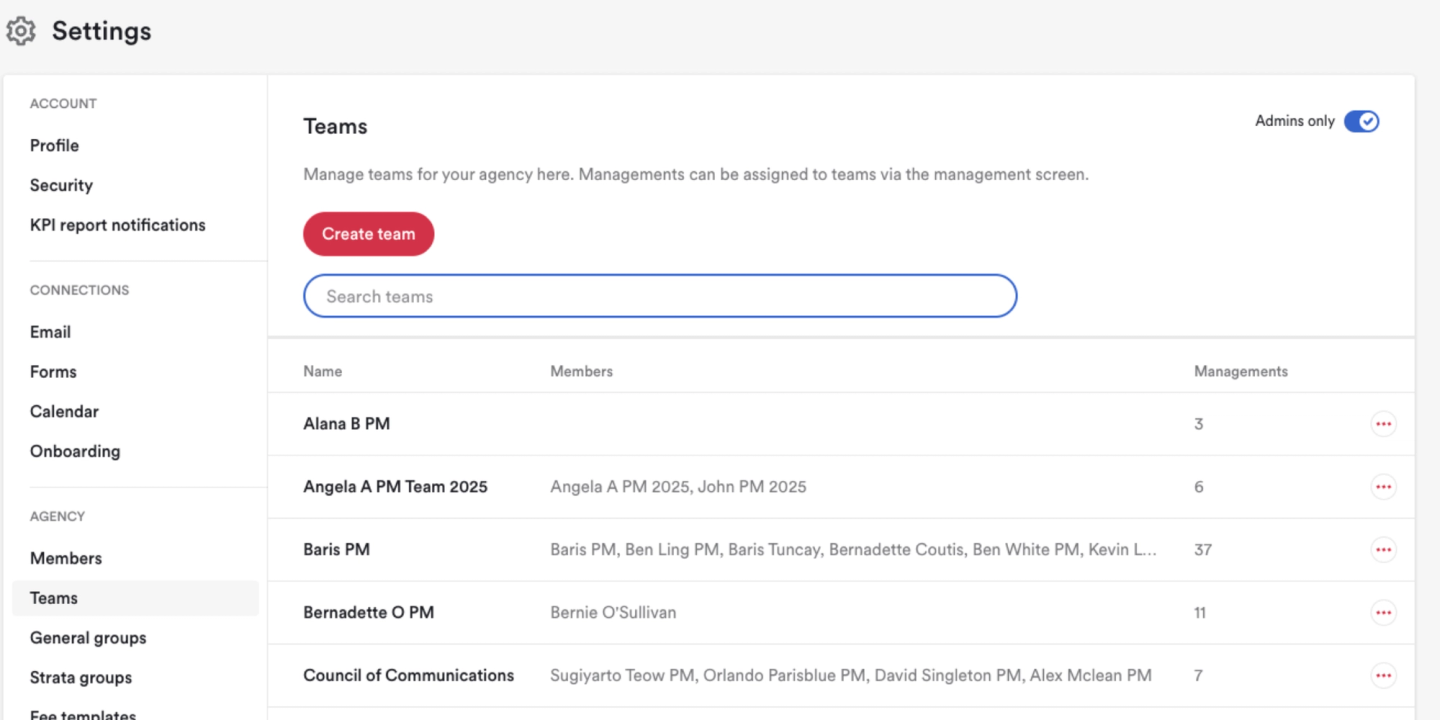Click managements count 6 for Angela A PM Team
Viewport: 1440px width, 720px height.
click(1199, 487)
